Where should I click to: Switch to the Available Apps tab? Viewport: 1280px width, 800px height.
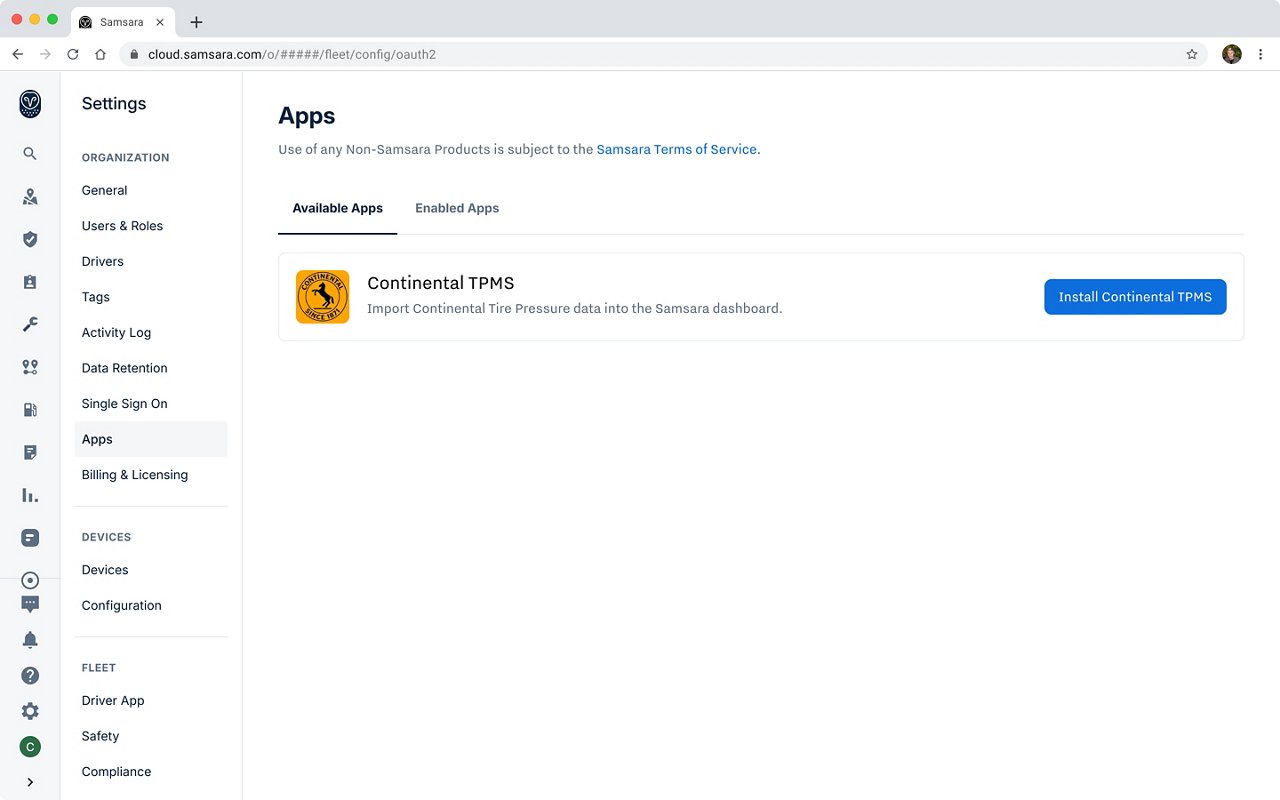point(337,208)
